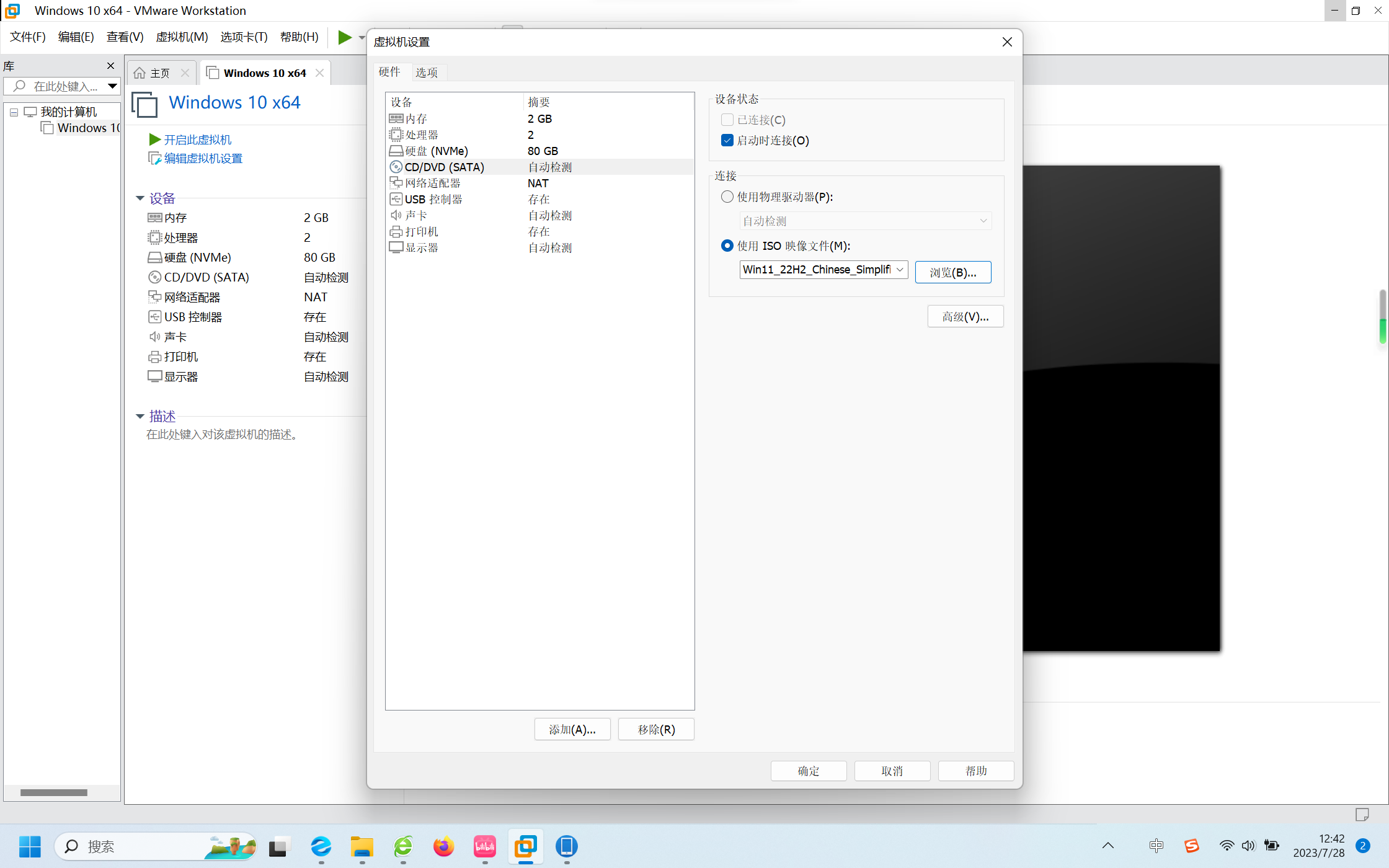Open Firefox from the taskbar
Screen dimensions: 1389x868
click(x=443, y=846)
